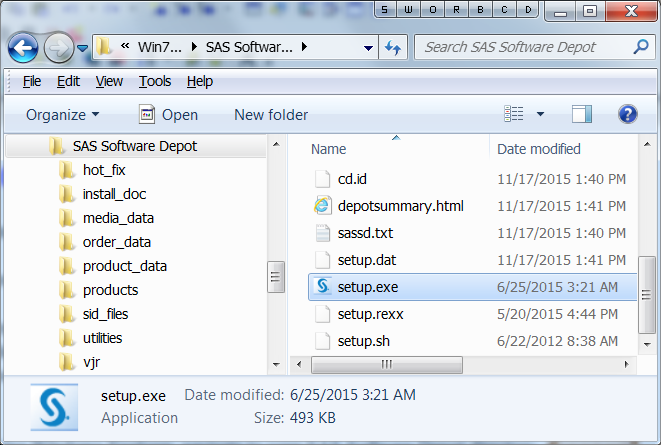
Task: Open the File menu
Action: 31,81
